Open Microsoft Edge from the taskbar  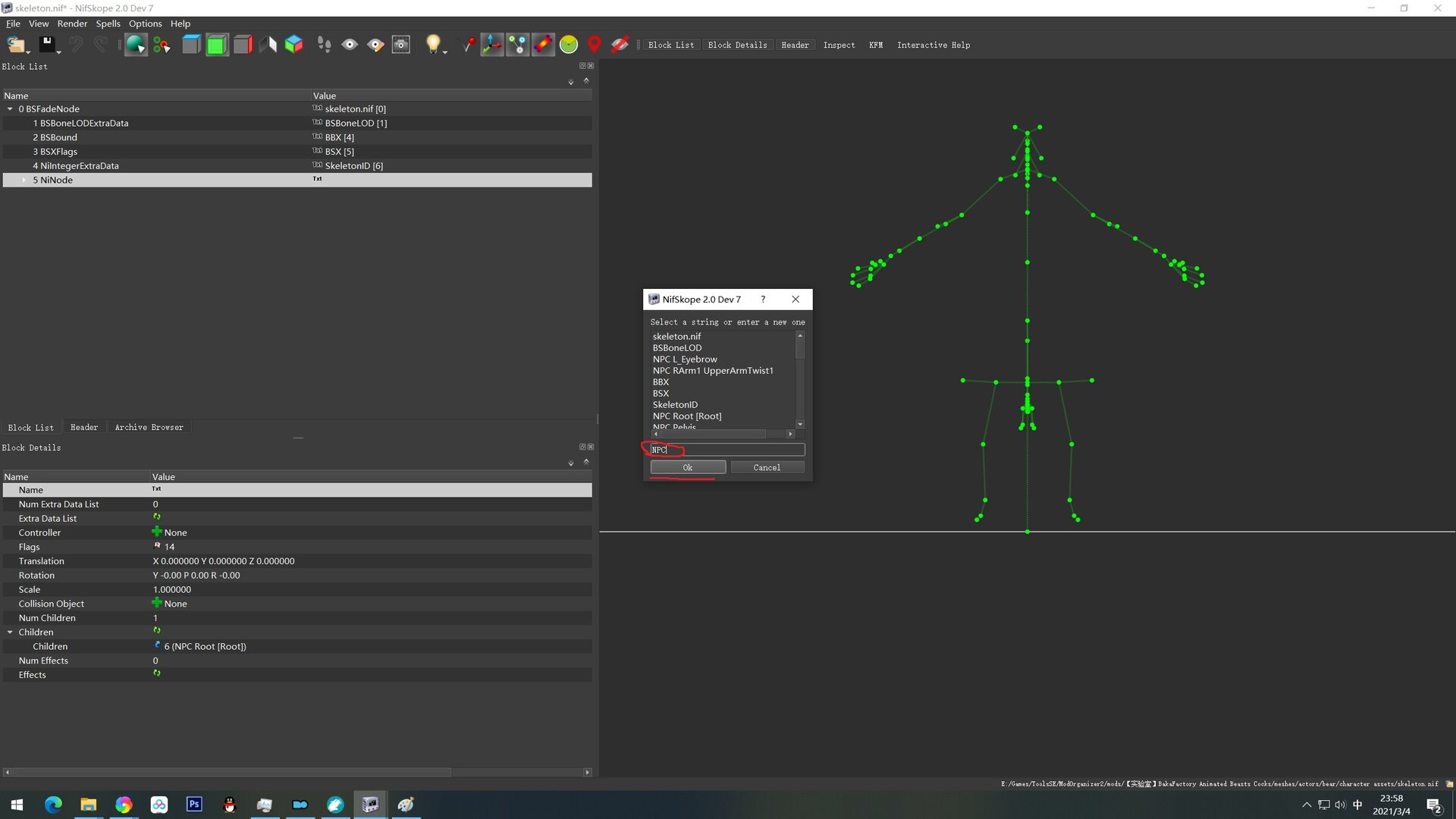pyautogui.click(x=53, y=804)
